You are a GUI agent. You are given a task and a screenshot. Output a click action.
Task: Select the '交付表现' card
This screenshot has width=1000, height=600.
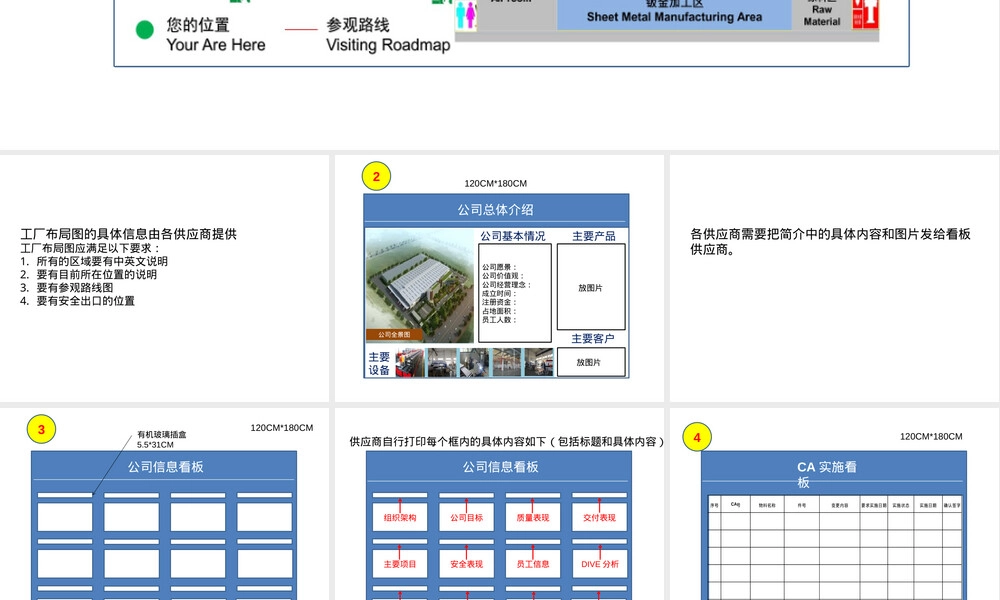point(599,517)
